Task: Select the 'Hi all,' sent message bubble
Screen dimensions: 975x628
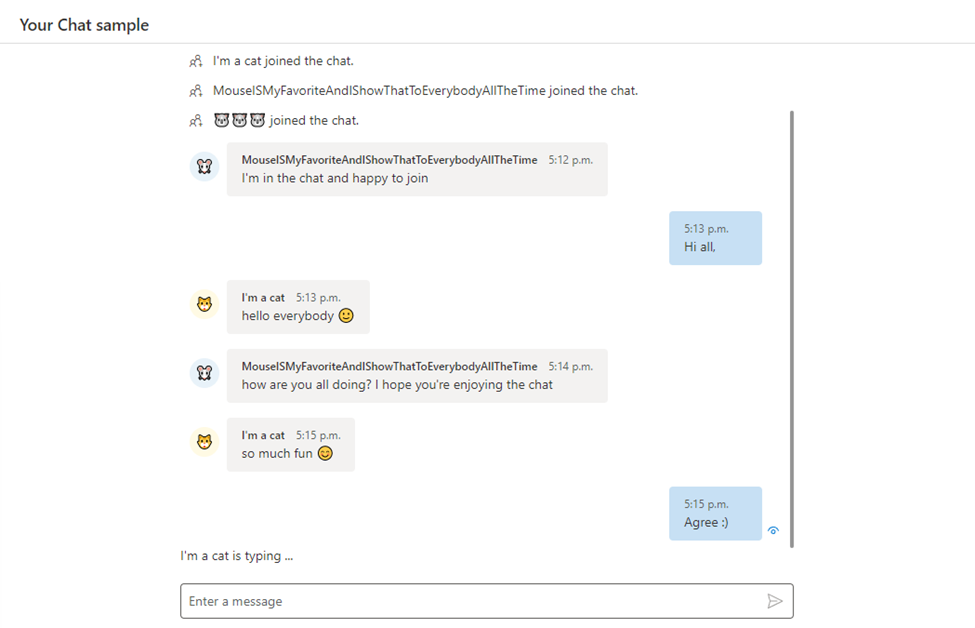Action: (715, 238)
